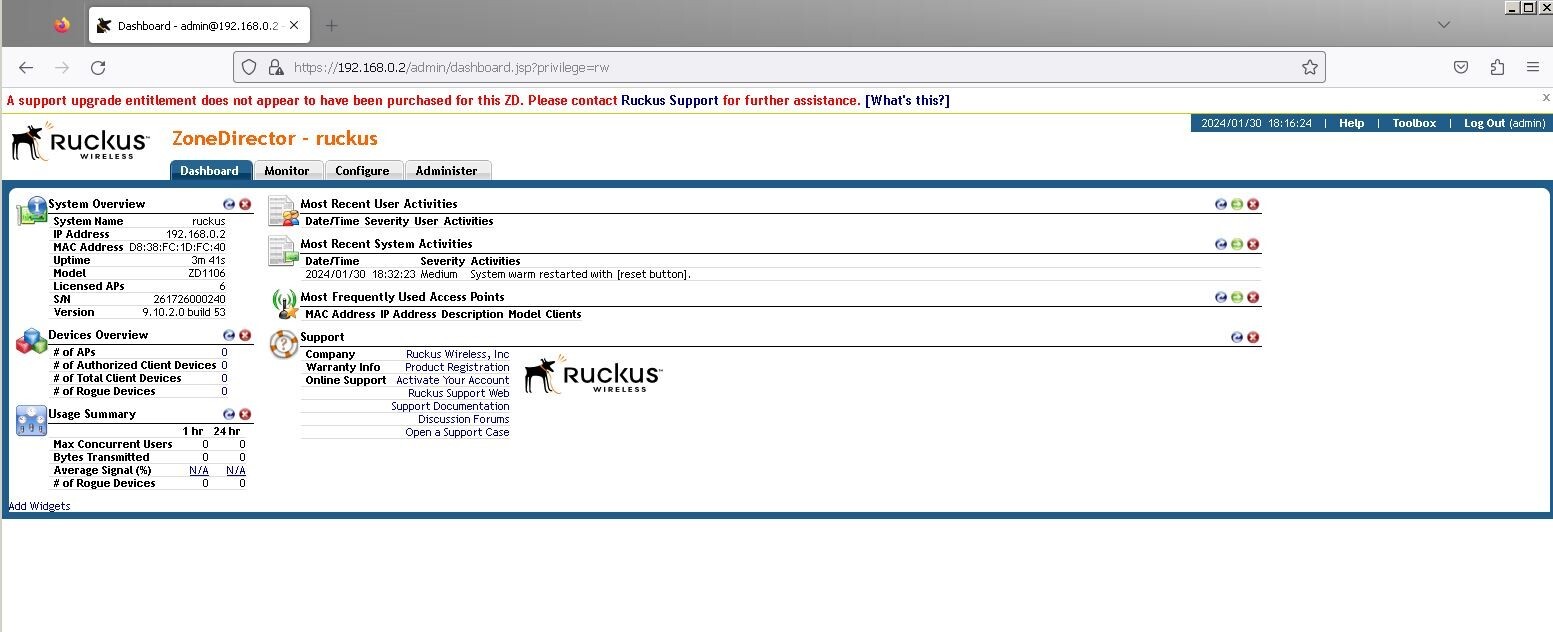The image size is (1553, 632).
Task: Close the Most Recent System Activities widget
Action: click(1253, 244)
